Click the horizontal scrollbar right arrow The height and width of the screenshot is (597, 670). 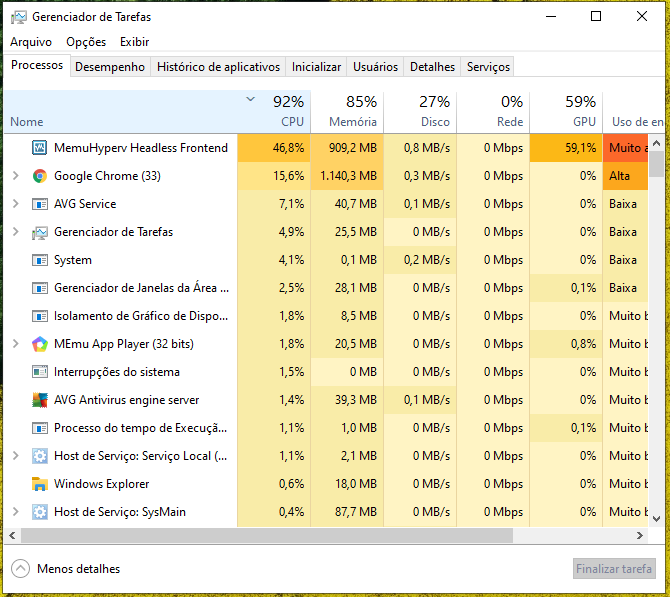pyautogui.click(x=640, y=535)
